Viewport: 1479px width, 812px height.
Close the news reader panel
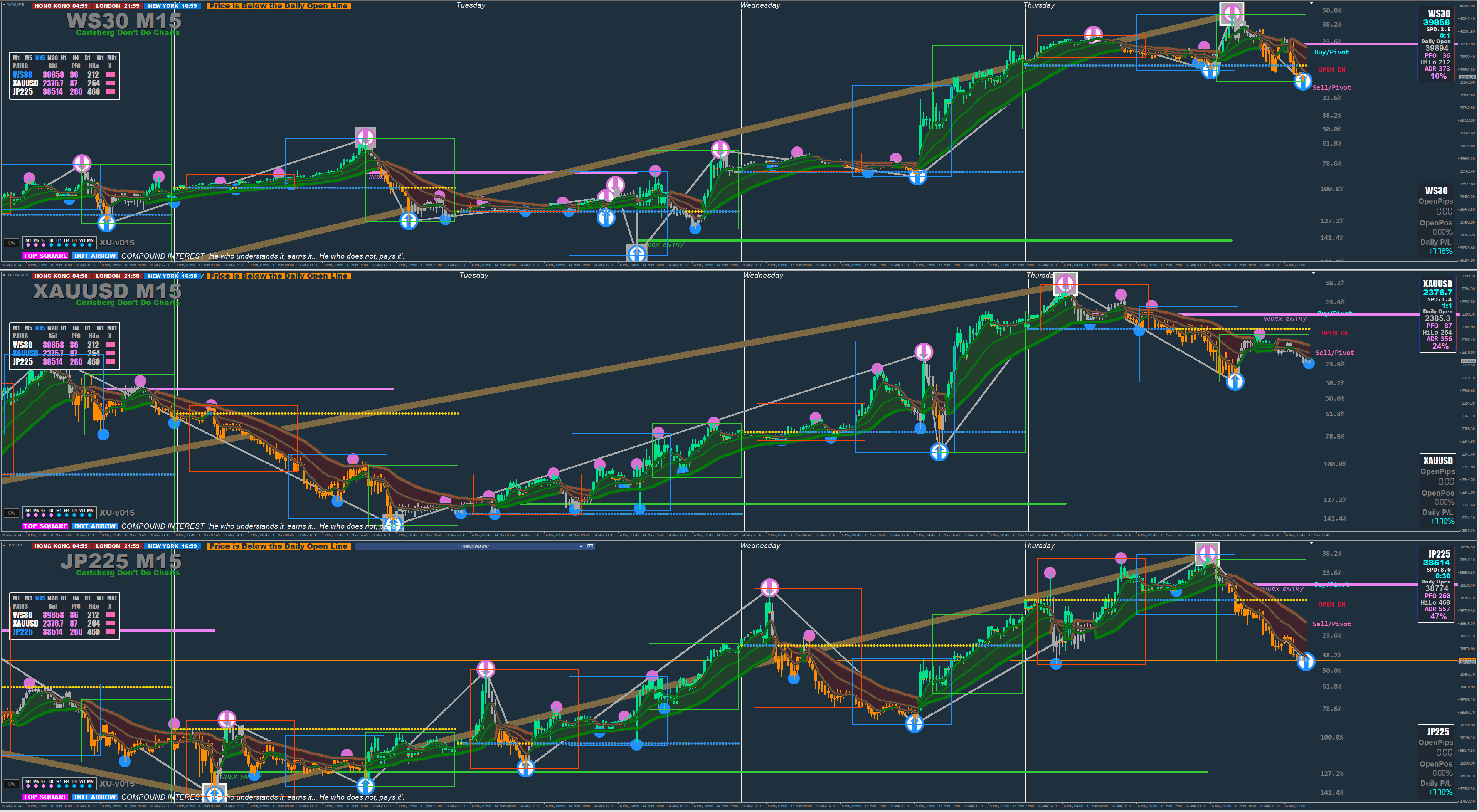590,546
